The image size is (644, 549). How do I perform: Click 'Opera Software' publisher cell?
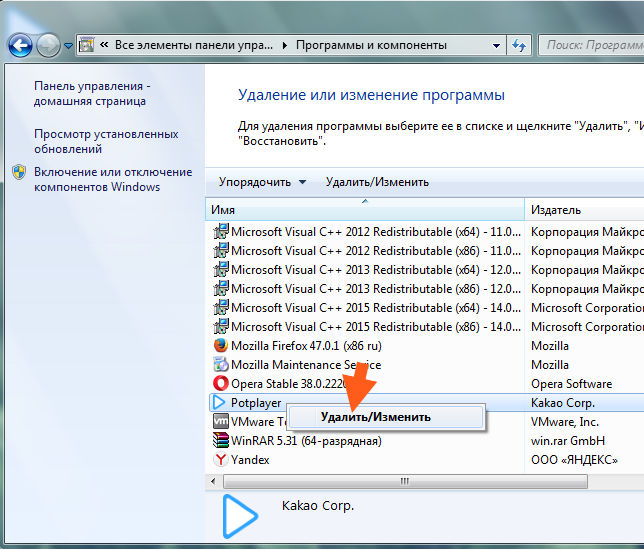tap(571, 384)
